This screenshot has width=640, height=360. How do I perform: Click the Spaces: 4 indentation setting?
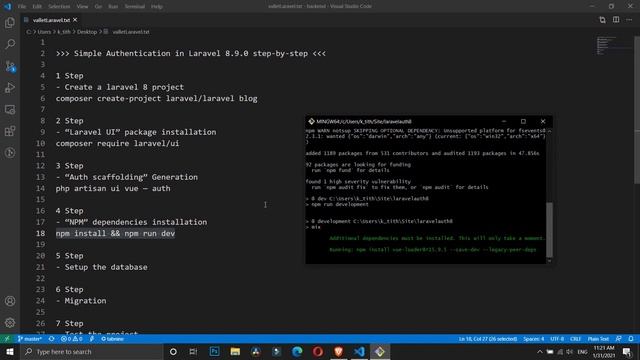[533, 339]
